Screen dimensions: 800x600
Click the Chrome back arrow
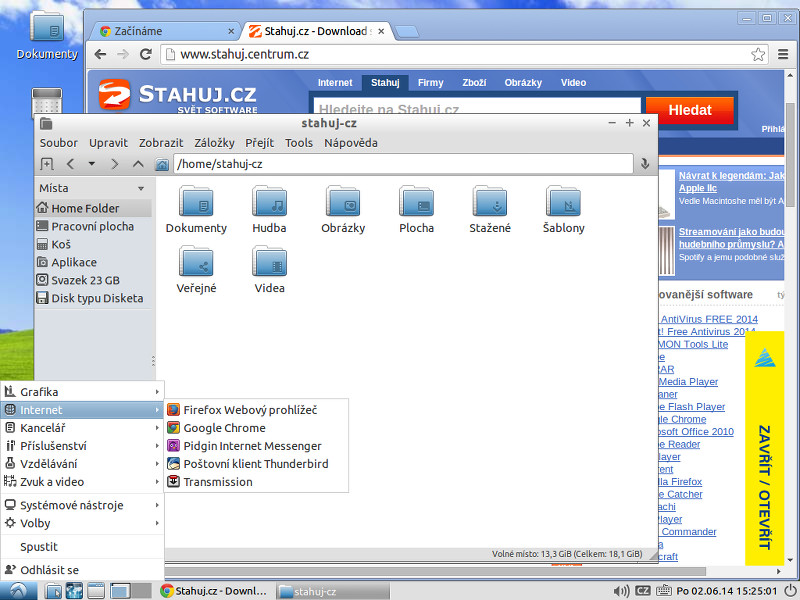(x=101, y=54)
